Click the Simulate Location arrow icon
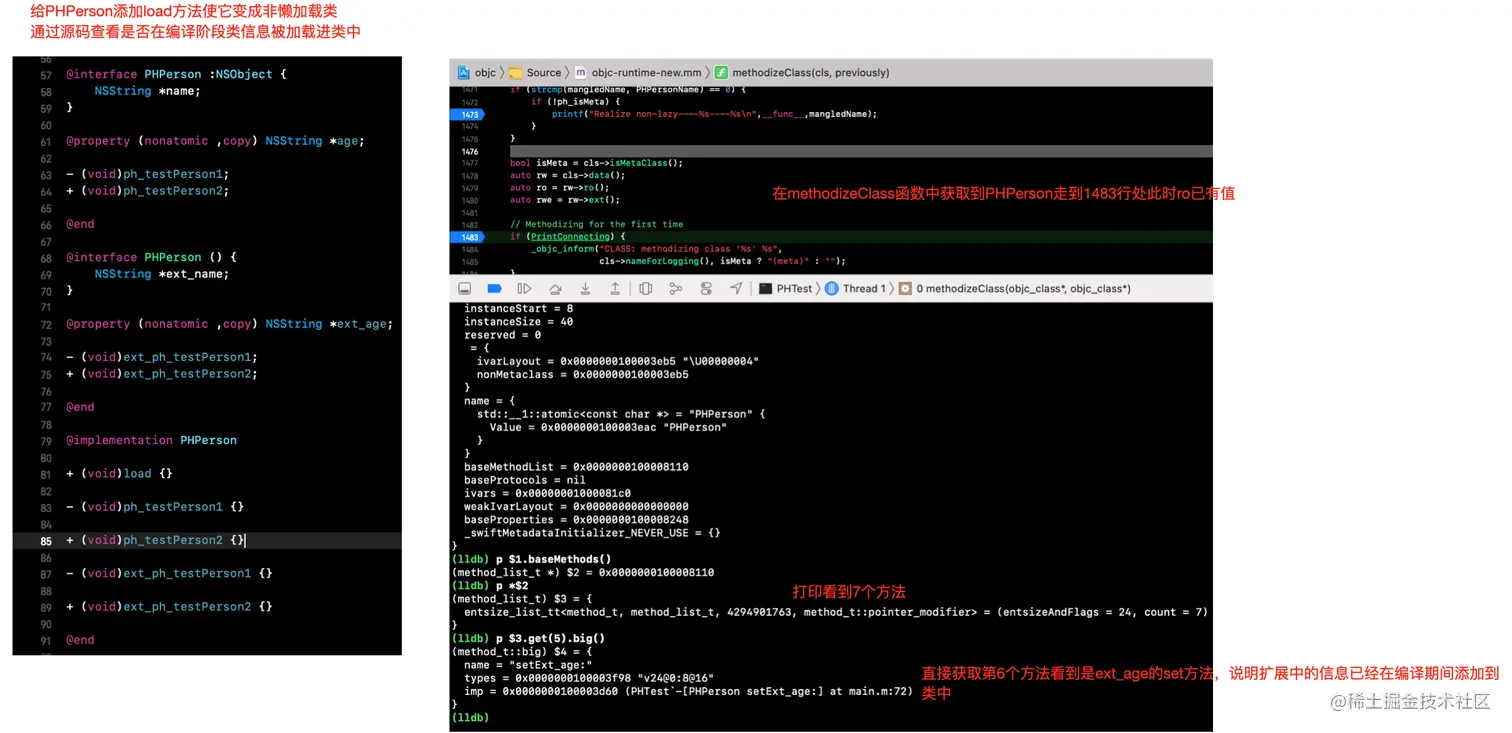 pos(736,288)
